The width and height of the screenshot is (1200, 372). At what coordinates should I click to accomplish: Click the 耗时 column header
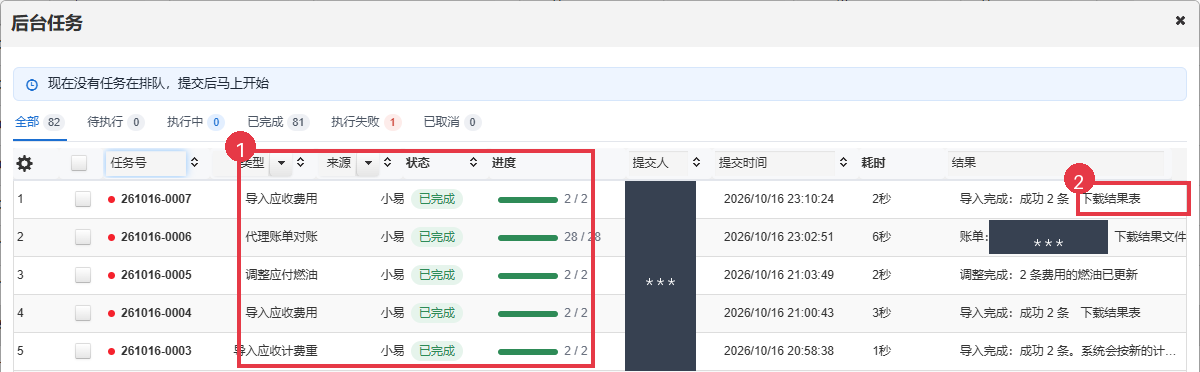pyautogui.click(x=873, y=162)
